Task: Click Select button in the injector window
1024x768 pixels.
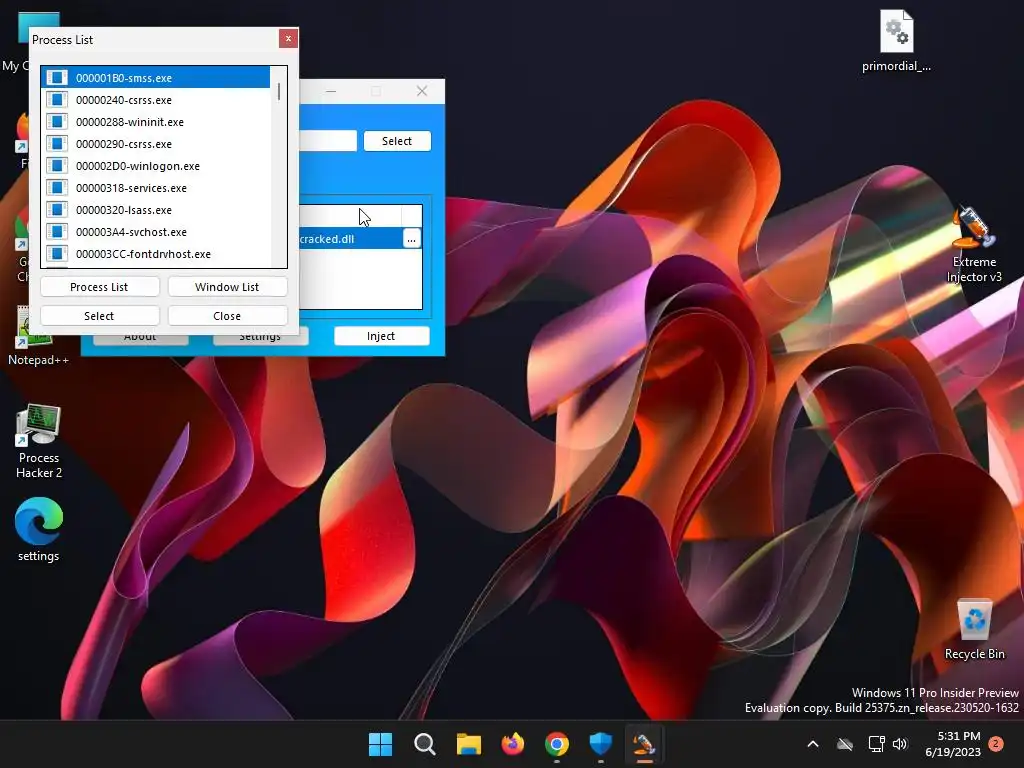Action: click(x=397, y=141)
